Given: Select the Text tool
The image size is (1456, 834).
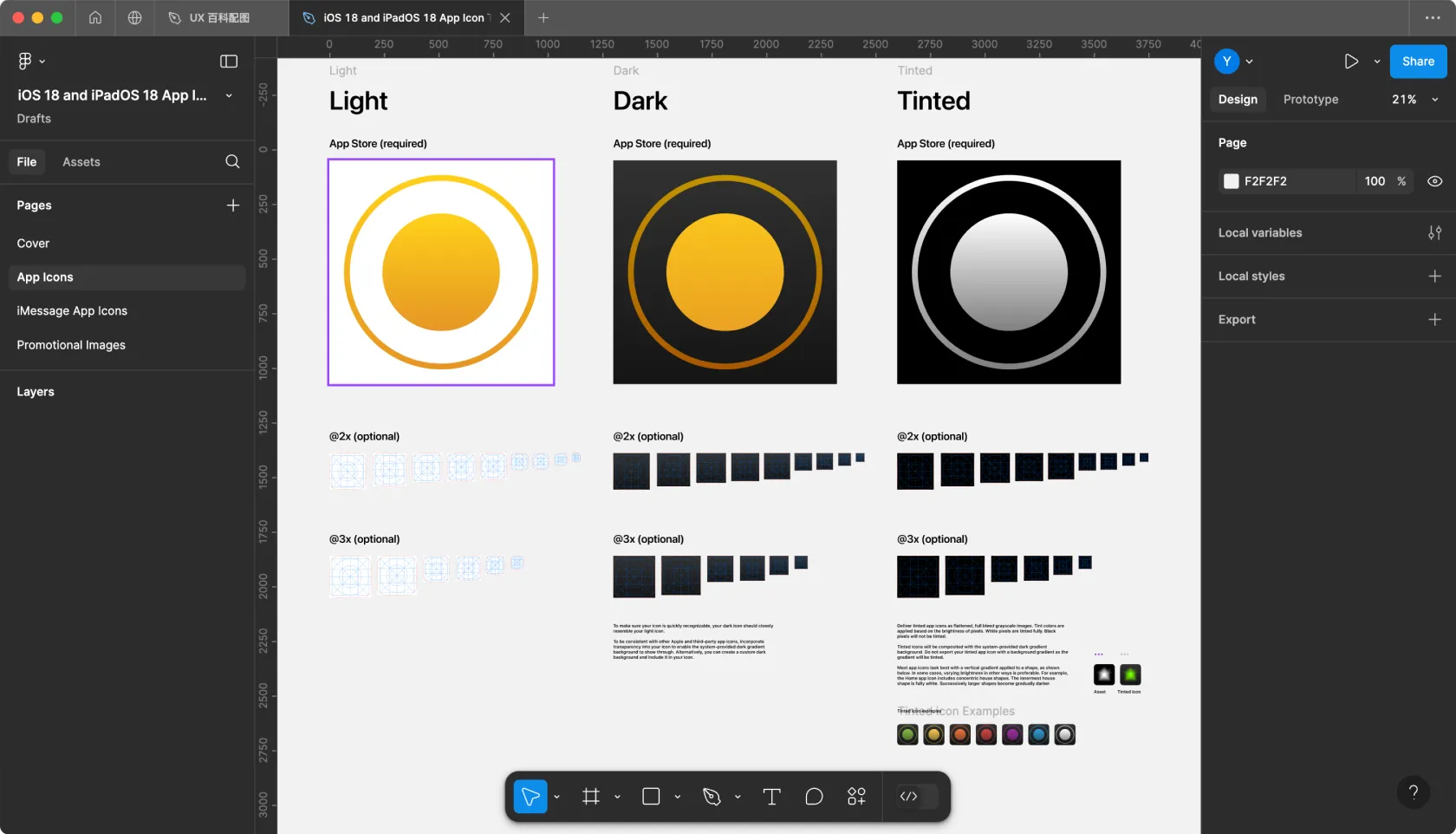Looking at the screenshot, I should pos(771,797).
